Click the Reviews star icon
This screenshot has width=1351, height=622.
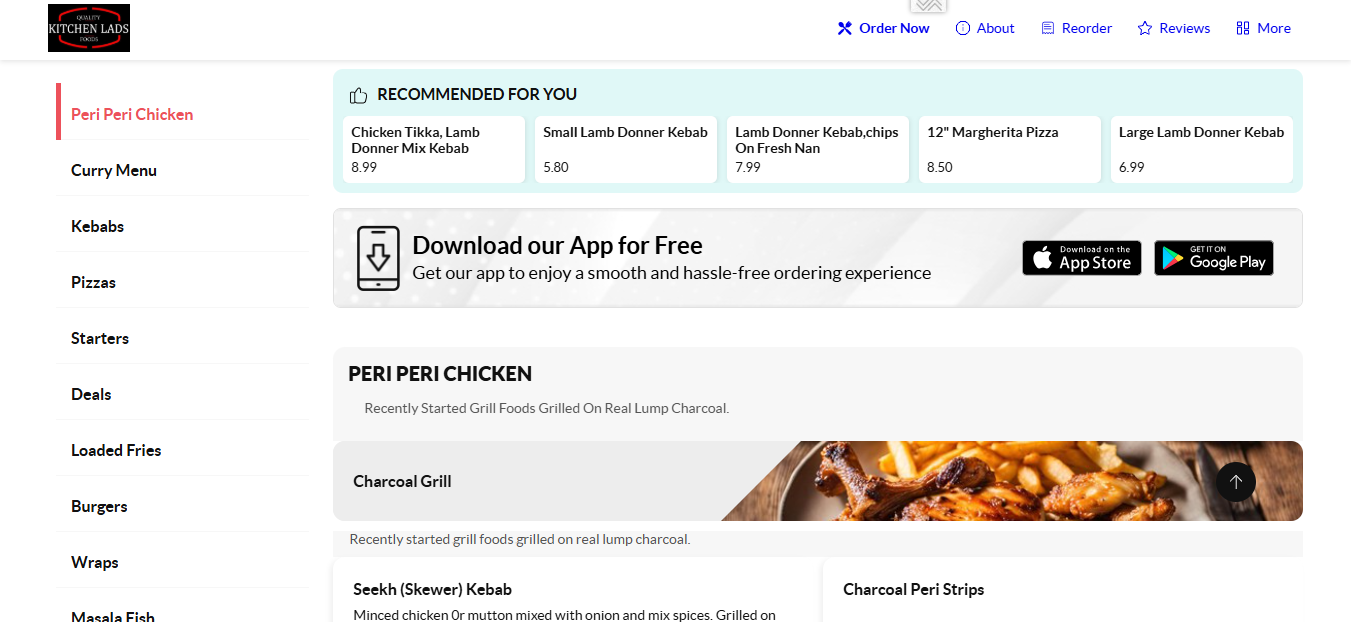[x=1145, y=28]
